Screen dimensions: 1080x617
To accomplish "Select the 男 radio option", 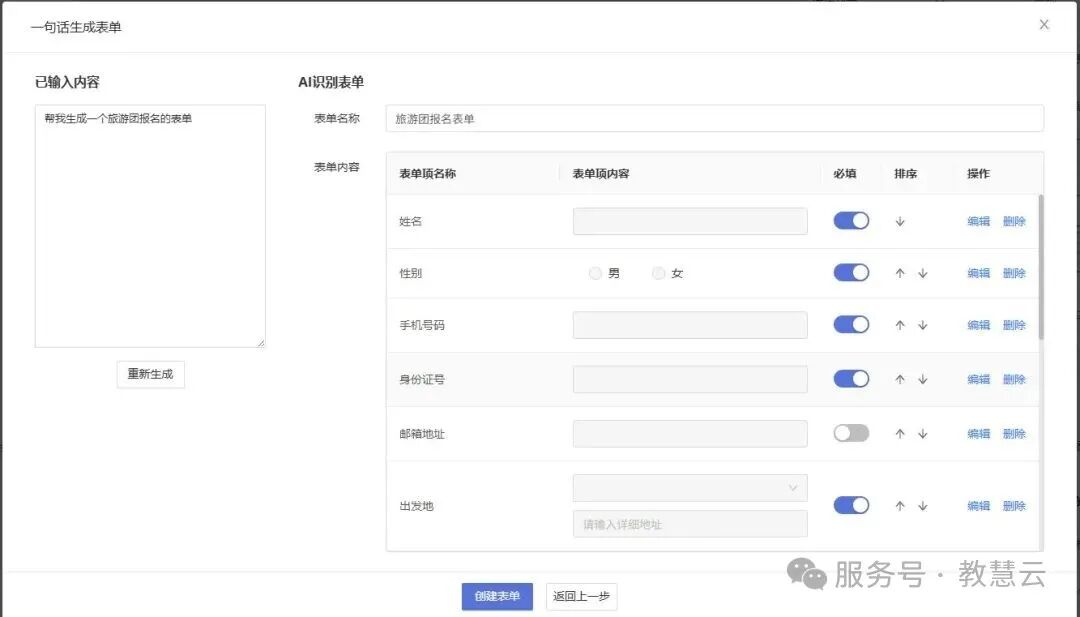I will [596, 273].
